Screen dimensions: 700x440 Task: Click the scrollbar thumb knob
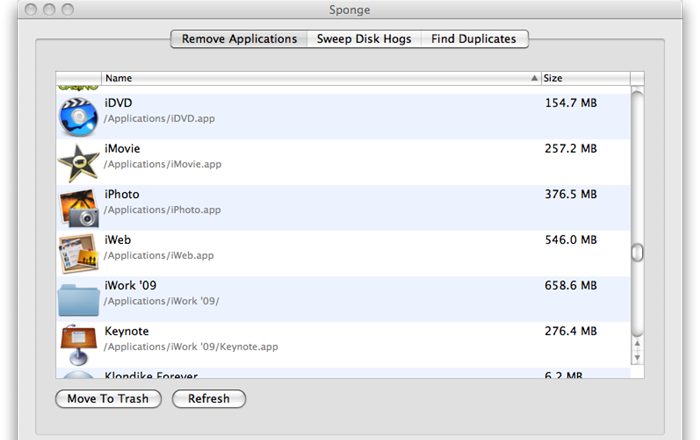(x=638, y=253)
